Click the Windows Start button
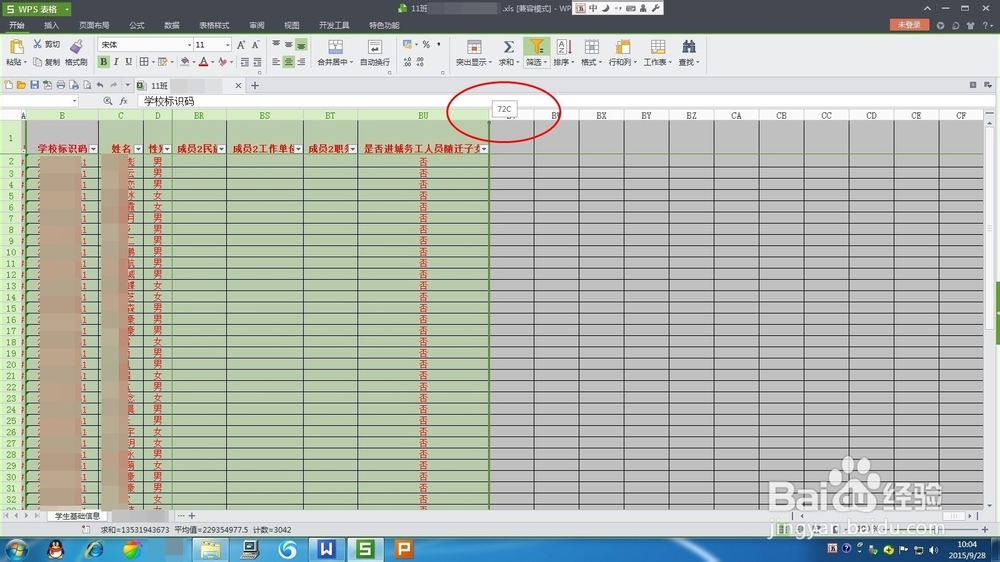The width and height of the screenshot is (1000, 562). pyautogui.click(x=16, y=549)
